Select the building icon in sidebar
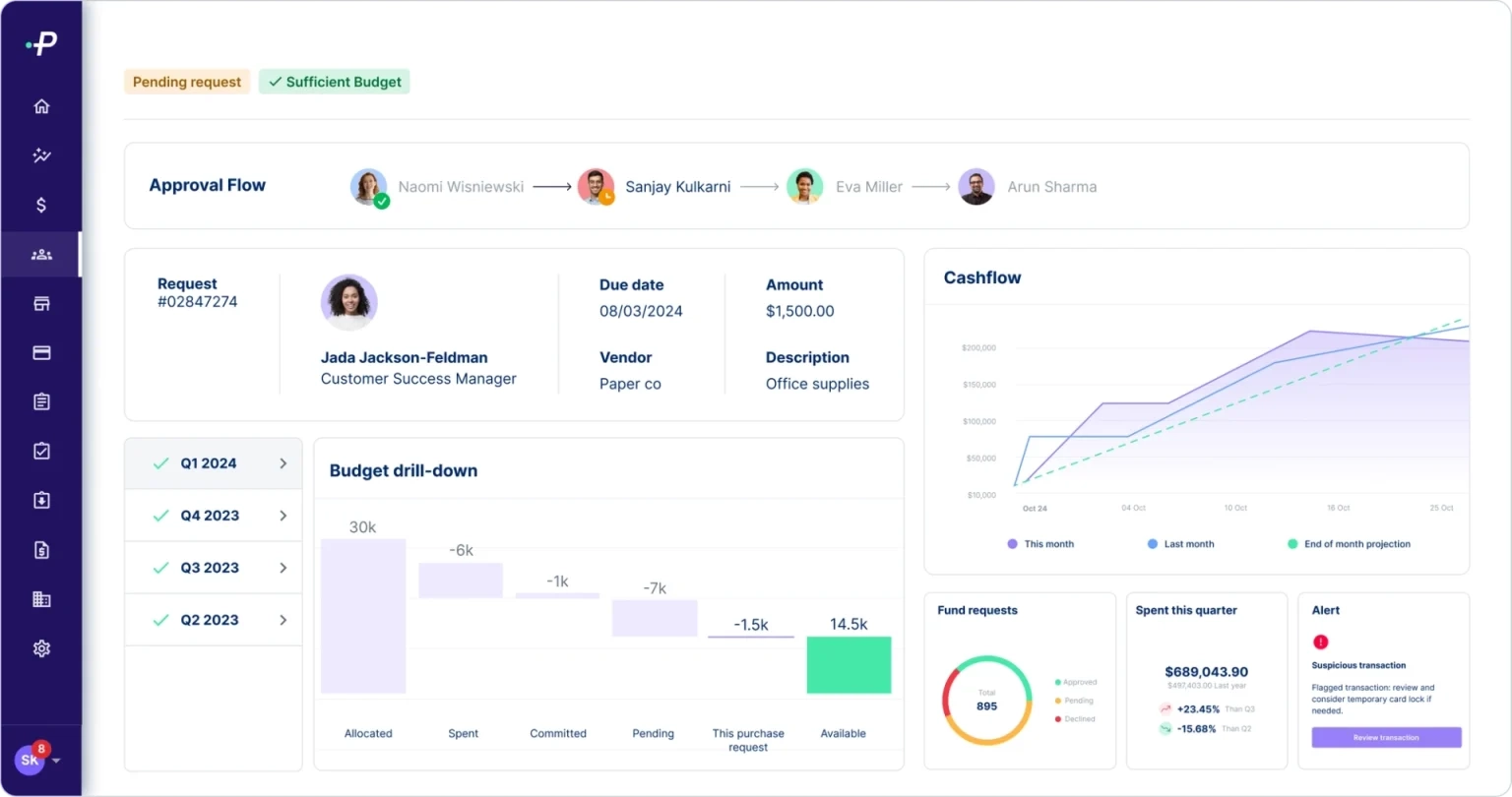Image resolution: width=1512 pixels, height=797 pixels. pyautogui.click(x=41, y=599)
